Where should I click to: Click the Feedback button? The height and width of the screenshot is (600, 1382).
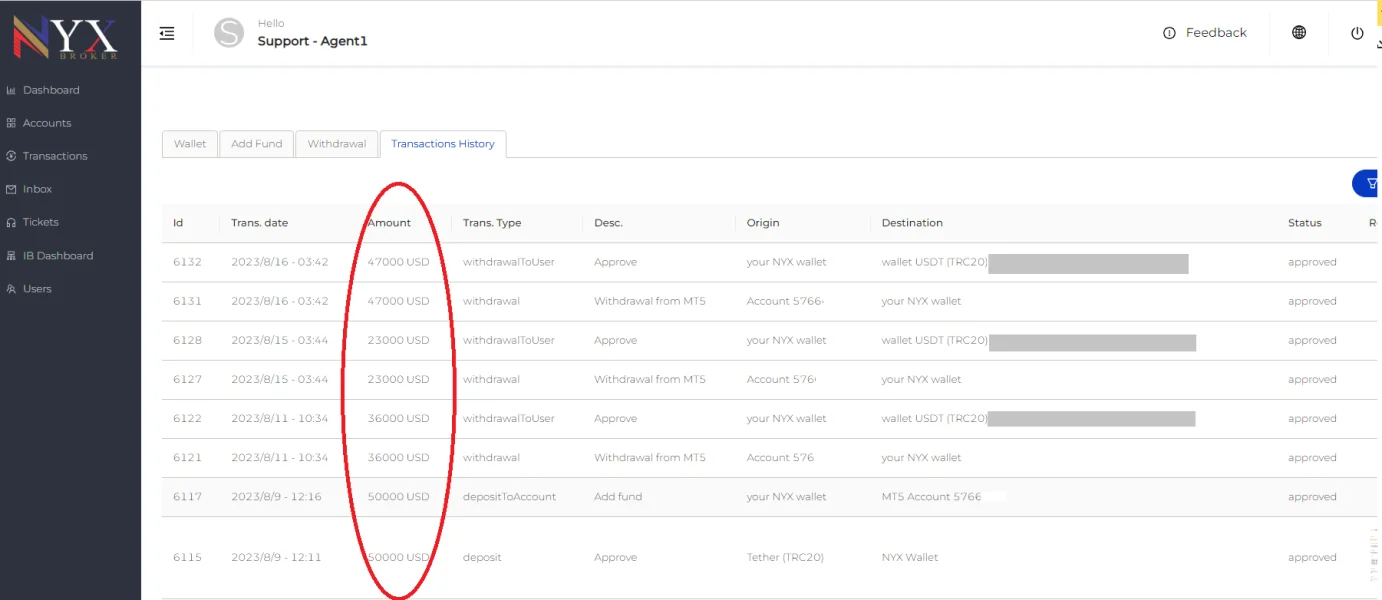1205,33
